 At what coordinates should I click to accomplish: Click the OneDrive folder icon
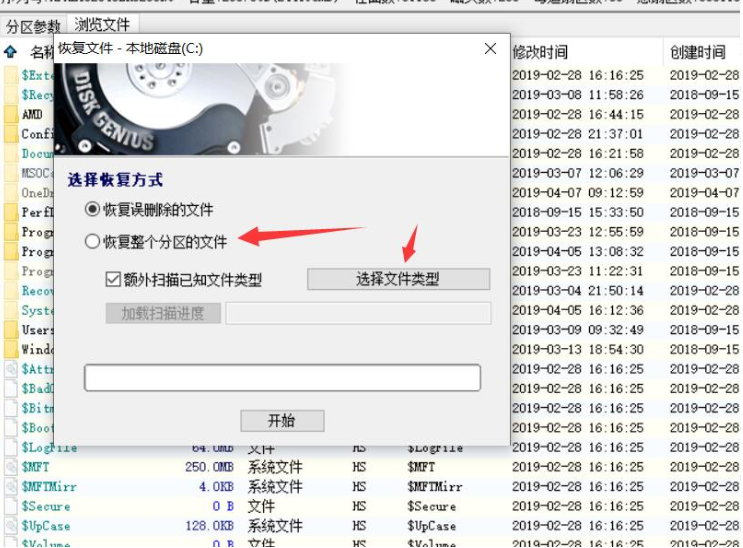(11, 192)
